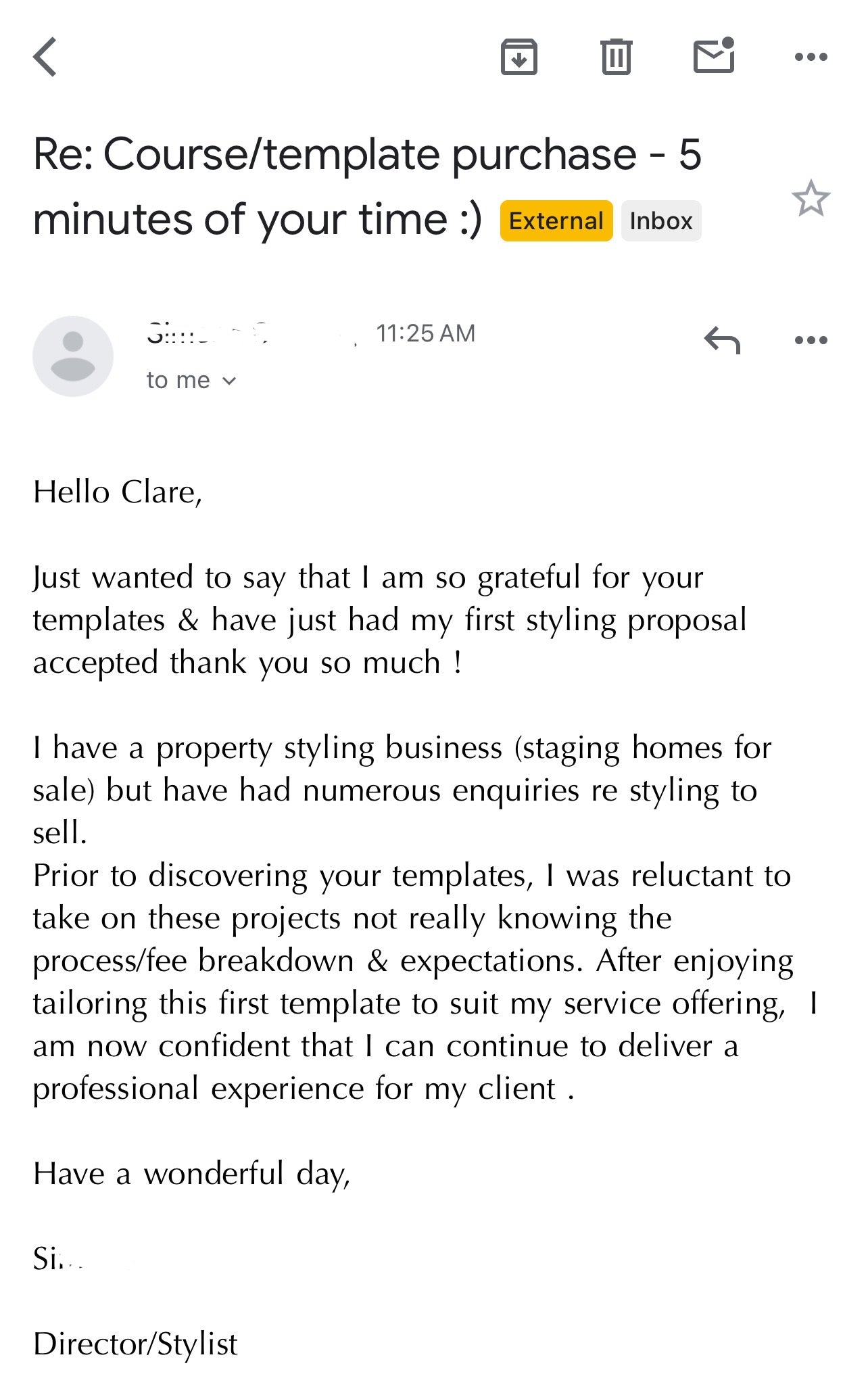Delete the email with trash icon
The image size is (868, 1397).
(x=616, y=57)
